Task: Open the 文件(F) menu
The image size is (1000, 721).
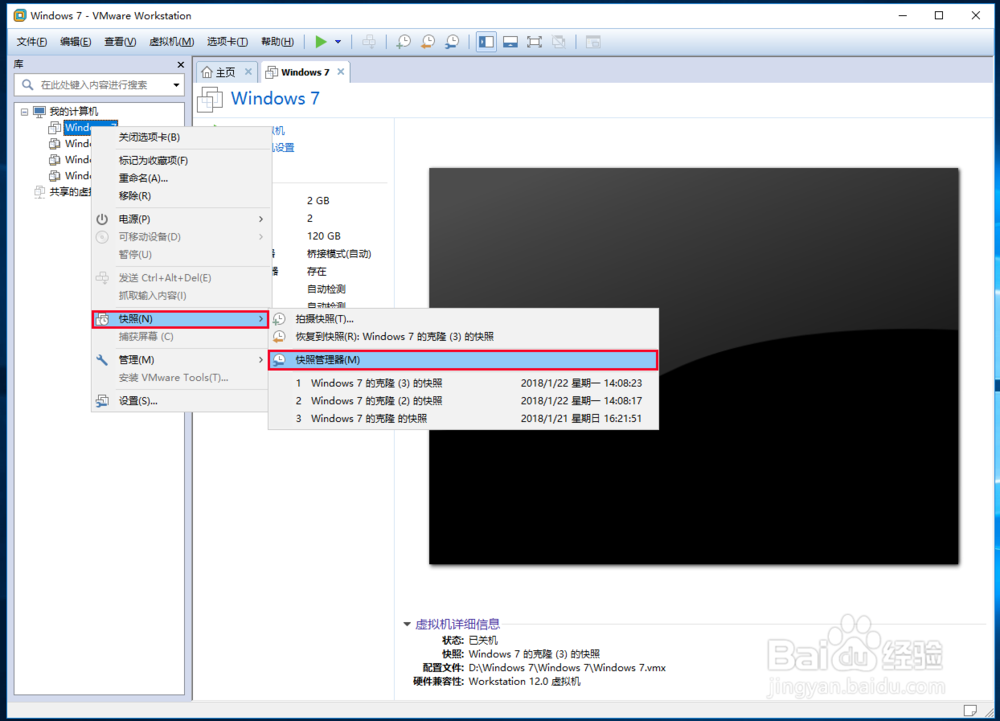Action: pos(31,42)
